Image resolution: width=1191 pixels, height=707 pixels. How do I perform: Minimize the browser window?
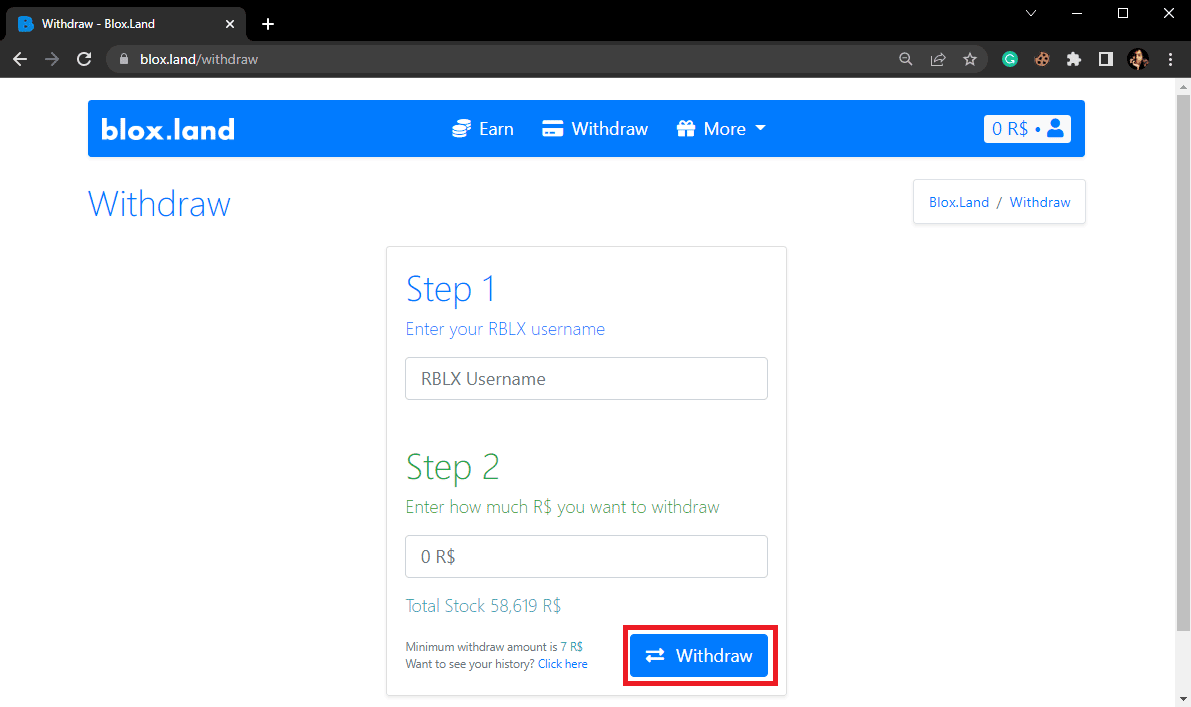1077,13
